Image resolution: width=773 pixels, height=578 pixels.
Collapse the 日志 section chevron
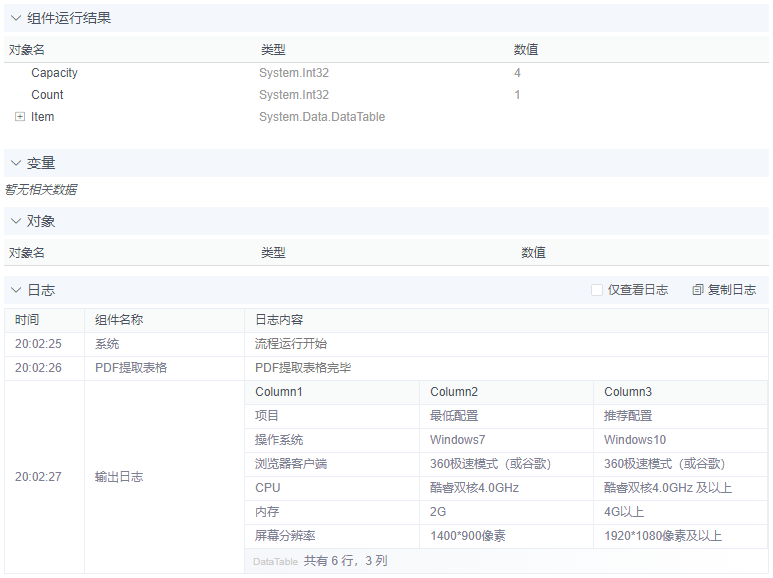pyautogui.click(x=16, y=290)
